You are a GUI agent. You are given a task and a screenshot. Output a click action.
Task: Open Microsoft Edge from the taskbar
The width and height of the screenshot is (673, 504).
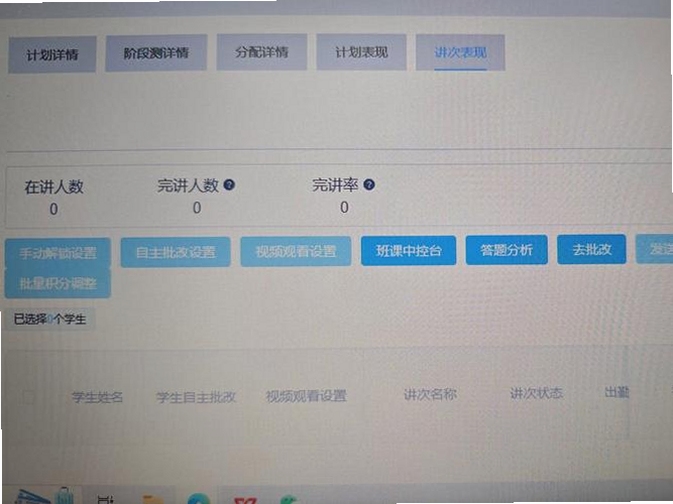tap(199, 499)
